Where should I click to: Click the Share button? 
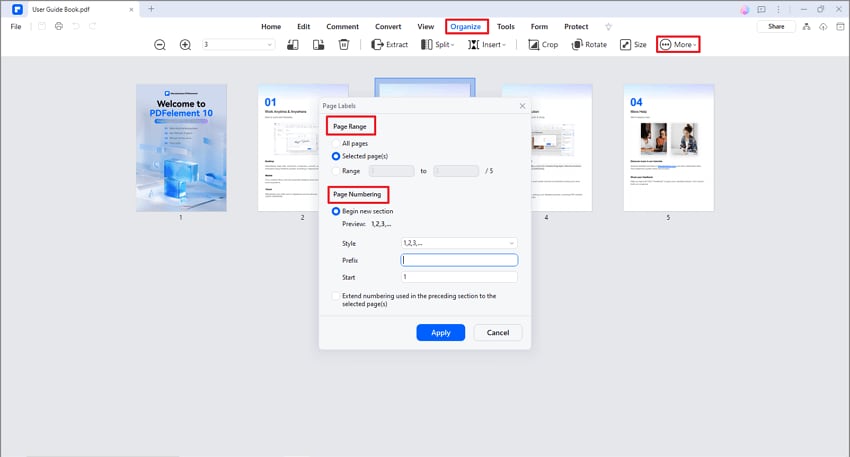click(x=776, y=27)
